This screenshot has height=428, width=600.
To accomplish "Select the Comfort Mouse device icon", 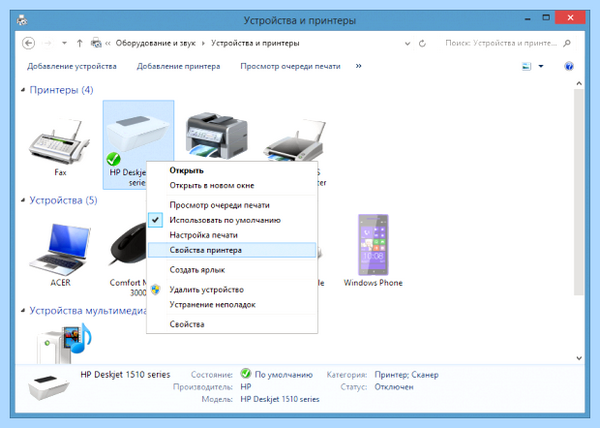I will tap(127, 244).
